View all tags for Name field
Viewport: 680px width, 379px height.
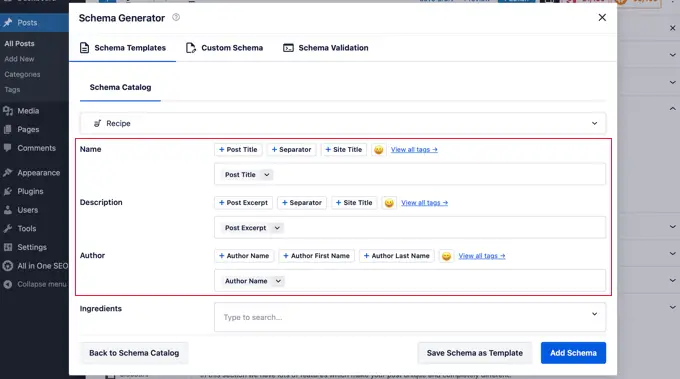coord(414,150)
